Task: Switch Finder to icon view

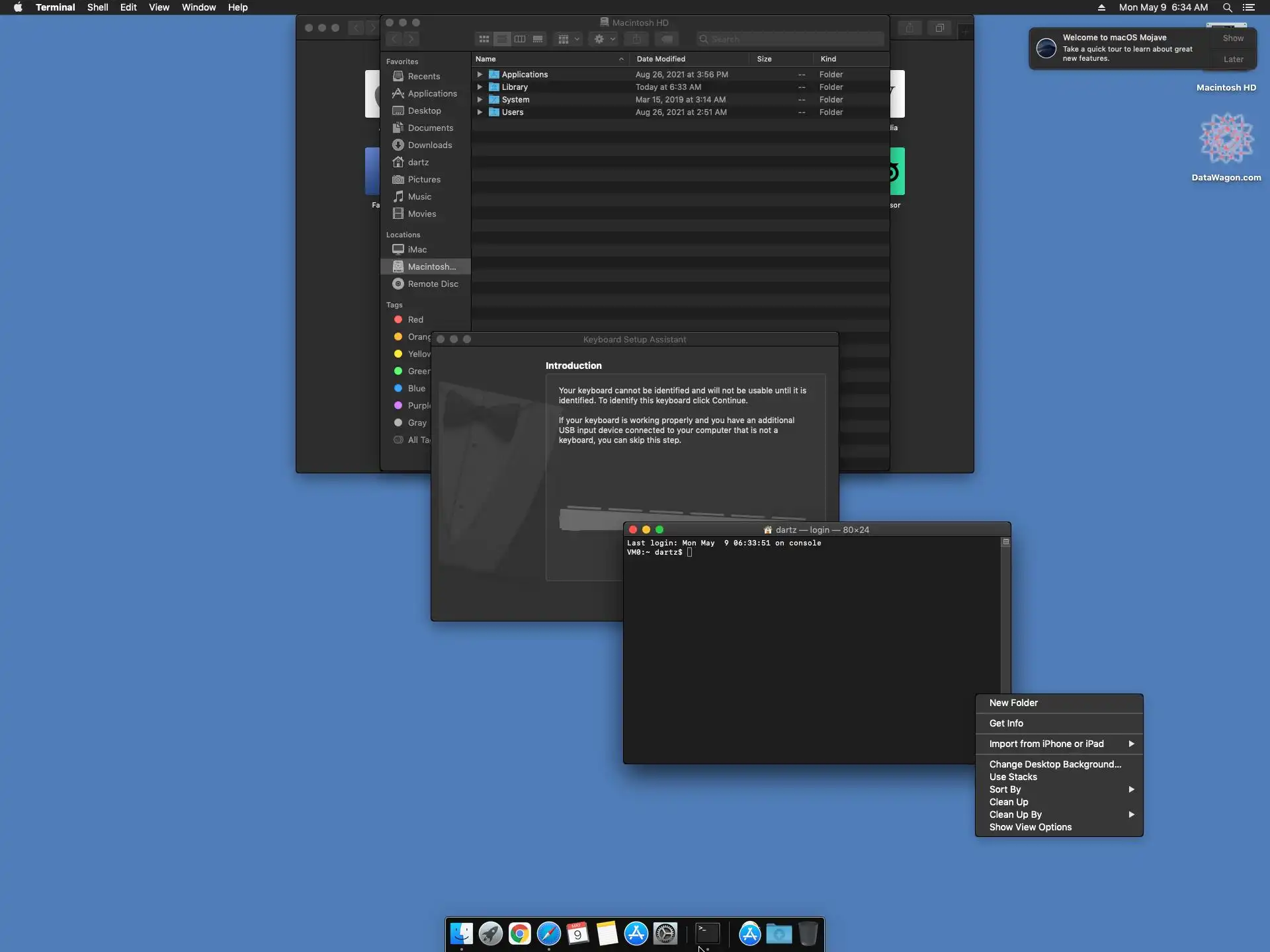Action: click(x=484, y=39)
